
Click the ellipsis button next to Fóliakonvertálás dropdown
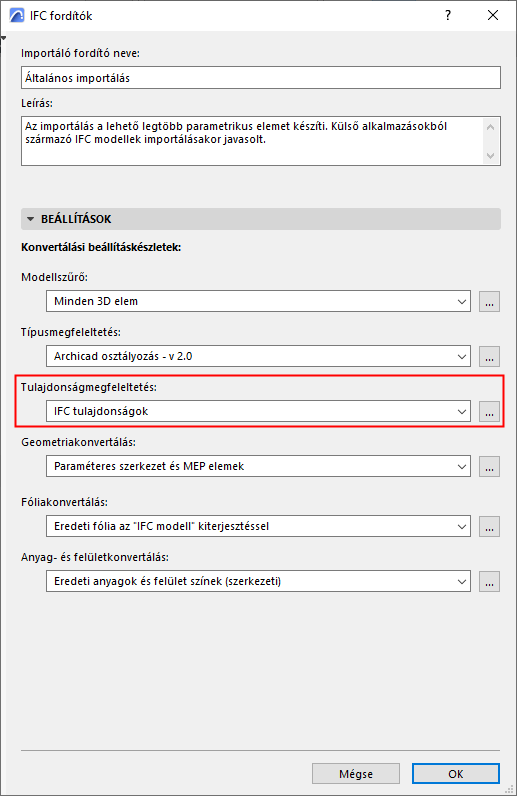pyautogui.click(x=489, y=526)
